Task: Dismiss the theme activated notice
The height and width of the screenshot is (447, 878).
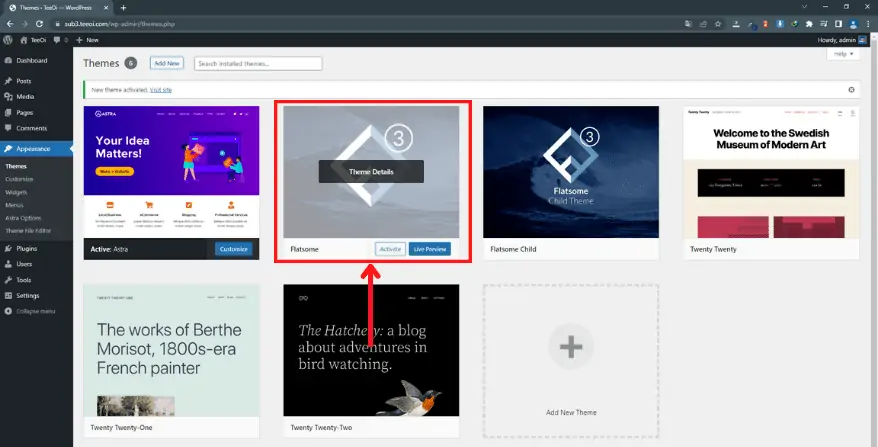Action: click(x=851, y=90)
